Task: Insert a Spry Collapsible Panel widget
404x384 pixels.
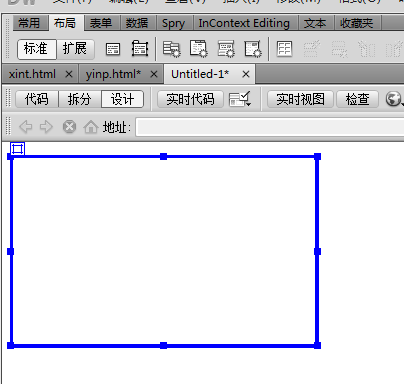Action: (253, 49)
